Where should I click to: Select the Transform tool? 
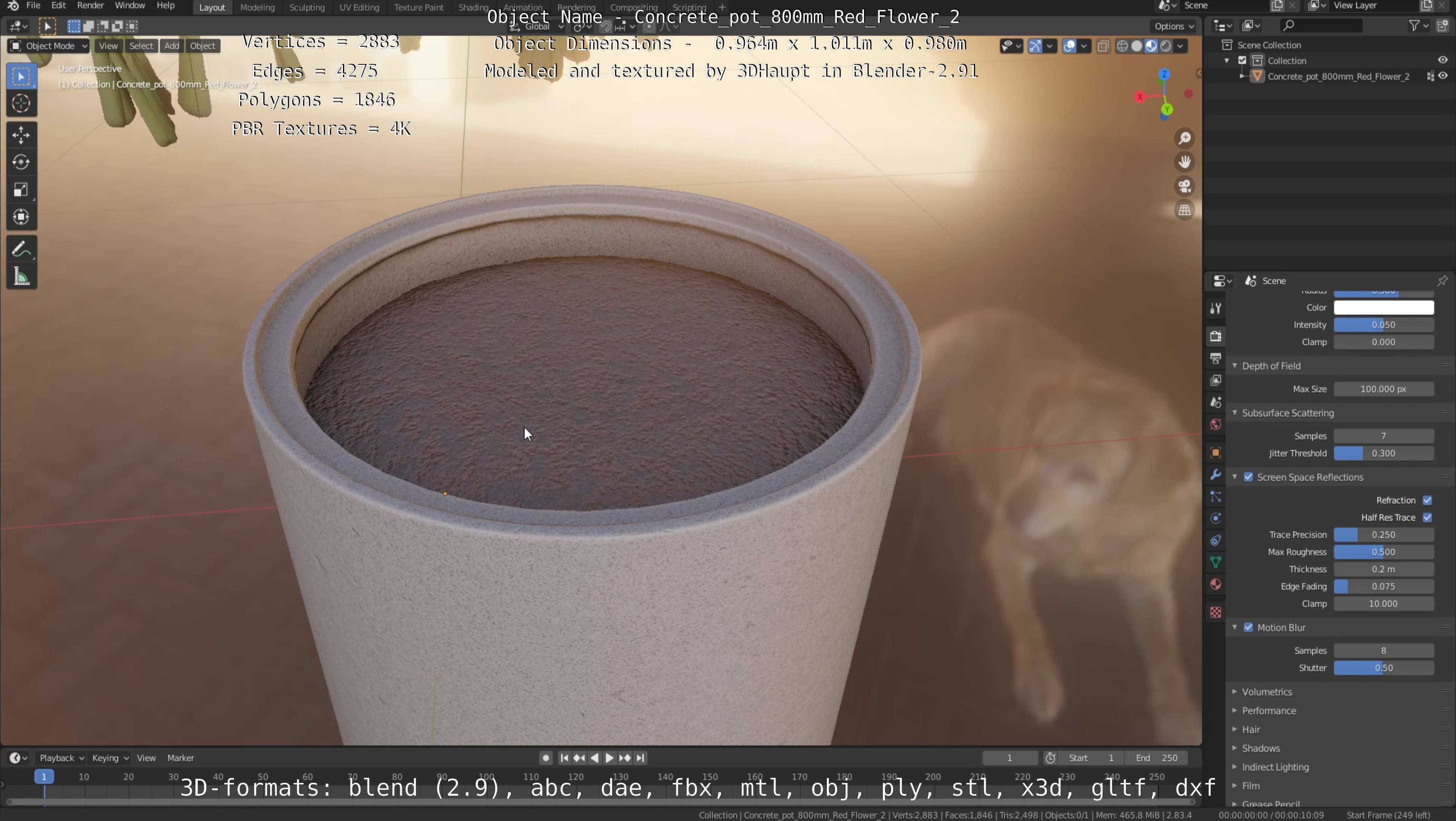pyautogui.click(x=21, y=217)
